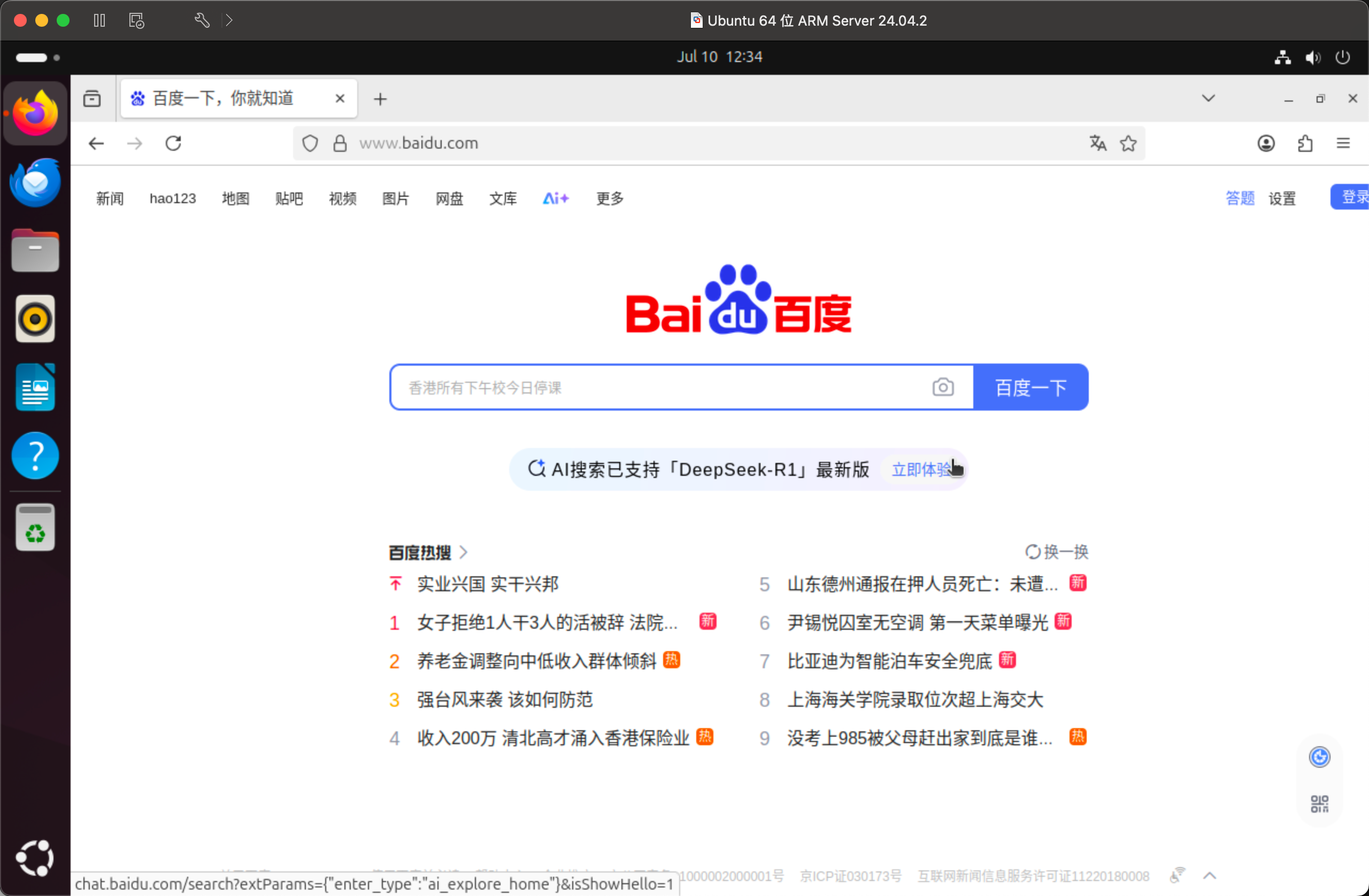Click the 立即体验 link
The width and height of the screenshot is (1369, 896).
coord(921,469)
